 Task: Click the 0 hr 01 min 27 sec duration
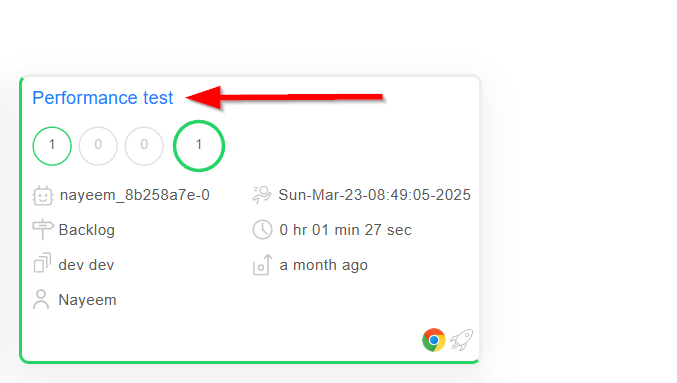[345, 230]
